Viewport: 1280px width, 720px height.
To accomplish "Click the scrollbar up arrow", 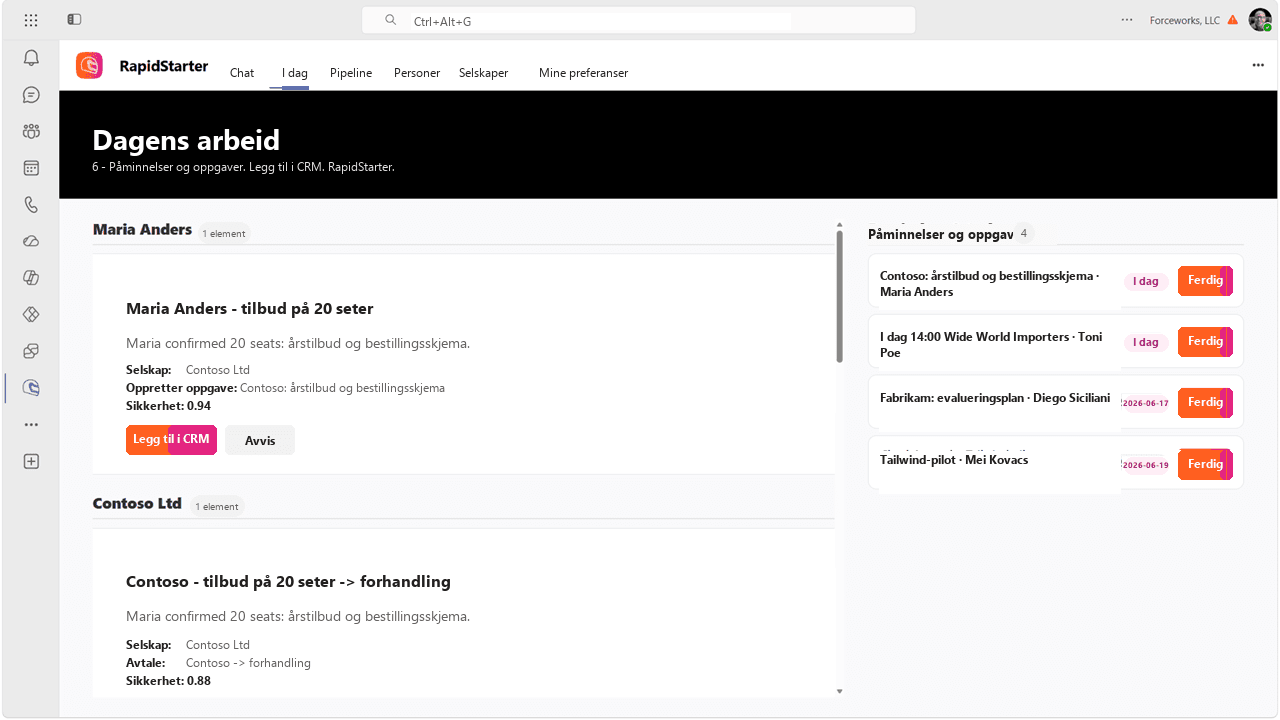I will click(839, 225).
